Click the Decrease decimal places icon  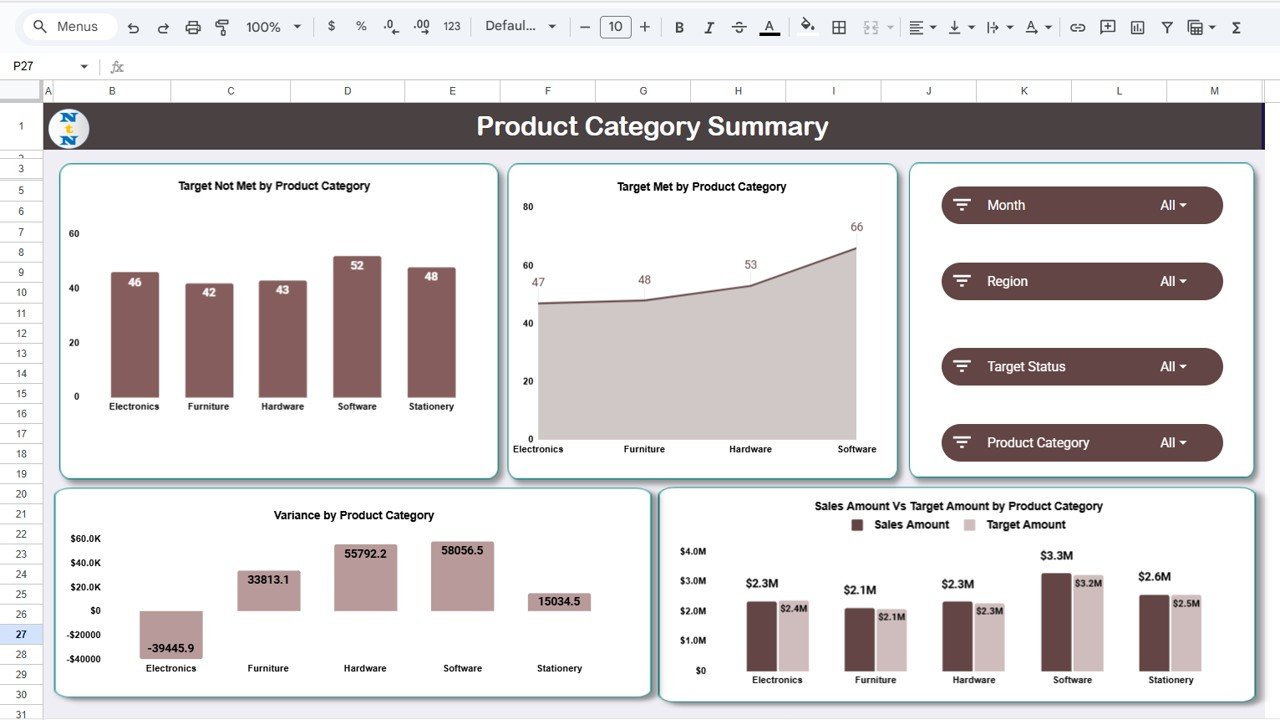click(390, 27)
